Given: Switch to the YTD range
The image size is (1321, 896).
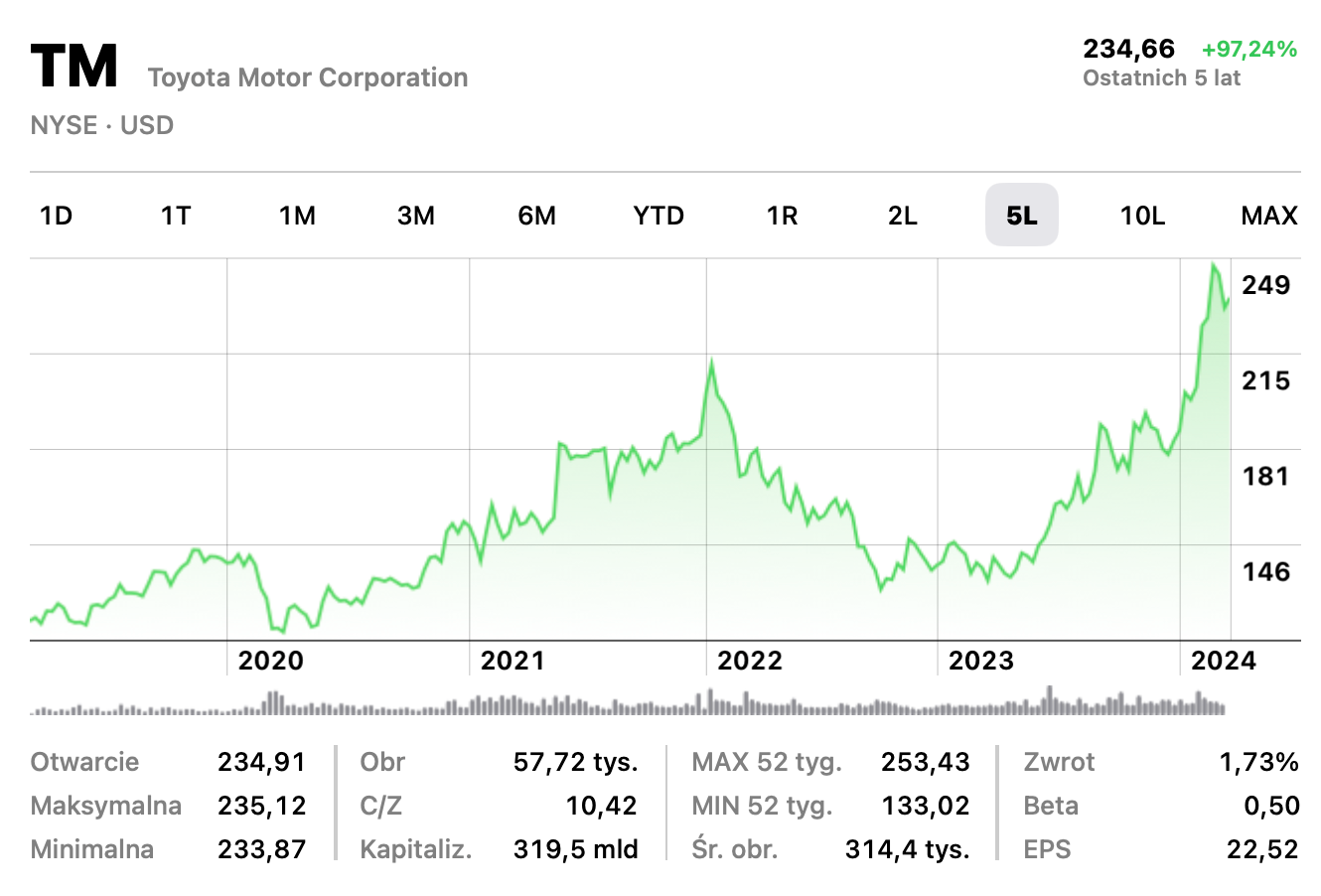Looking at the screenshot, I should pos(659,216).
